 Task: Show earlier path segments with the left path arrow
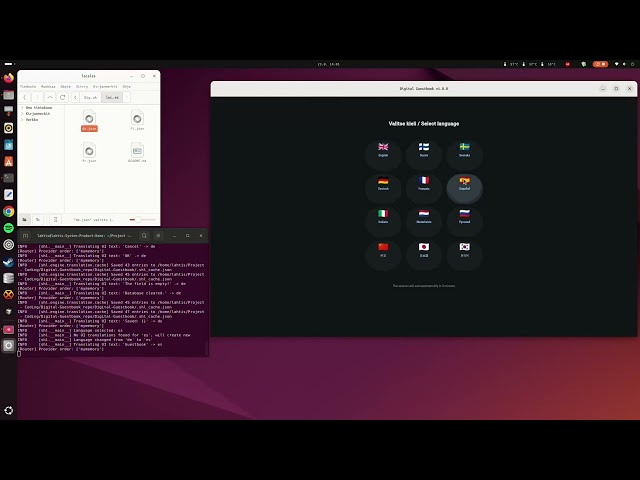pyautogui.click(x=75, y=97)
